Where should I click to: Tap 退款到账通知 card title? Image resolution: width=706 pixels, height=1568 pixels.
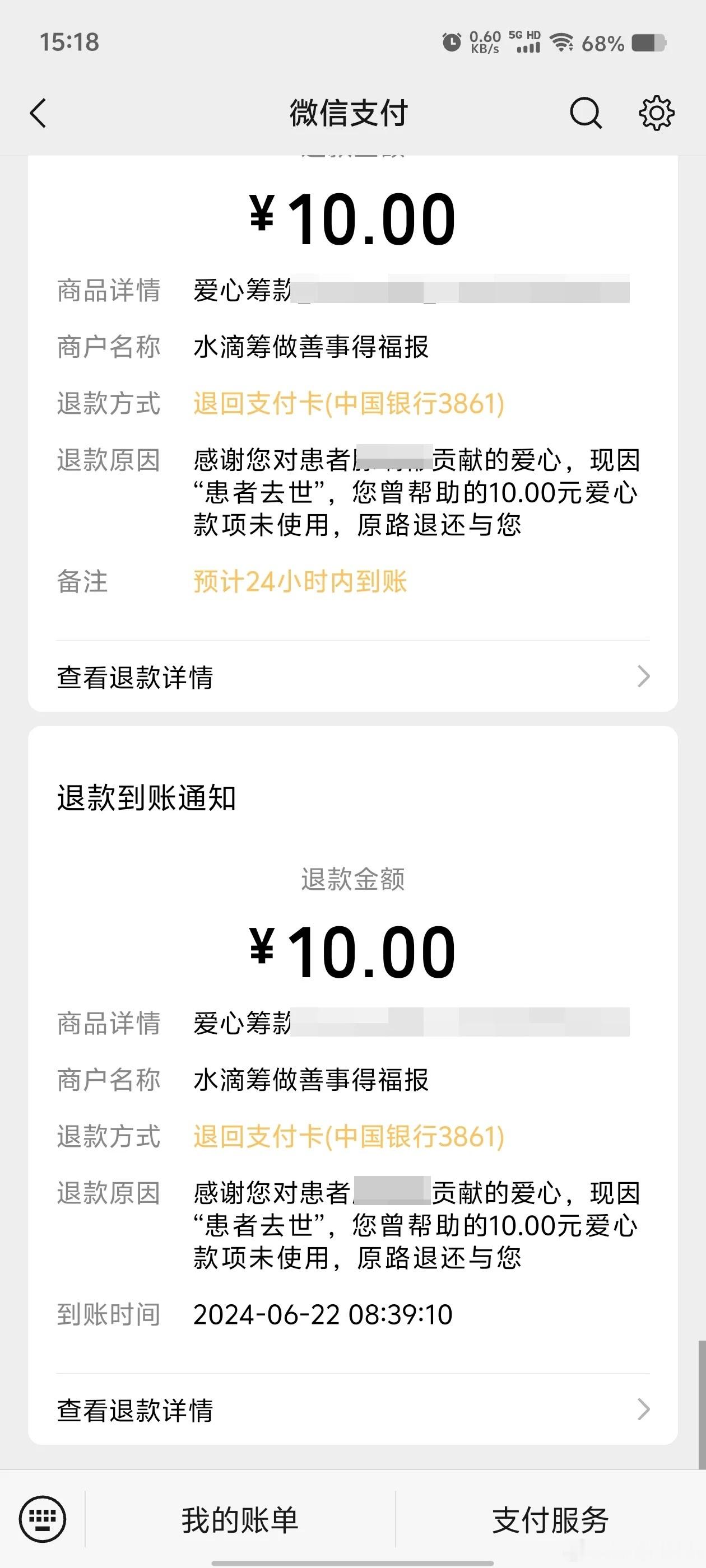[146, 797]
